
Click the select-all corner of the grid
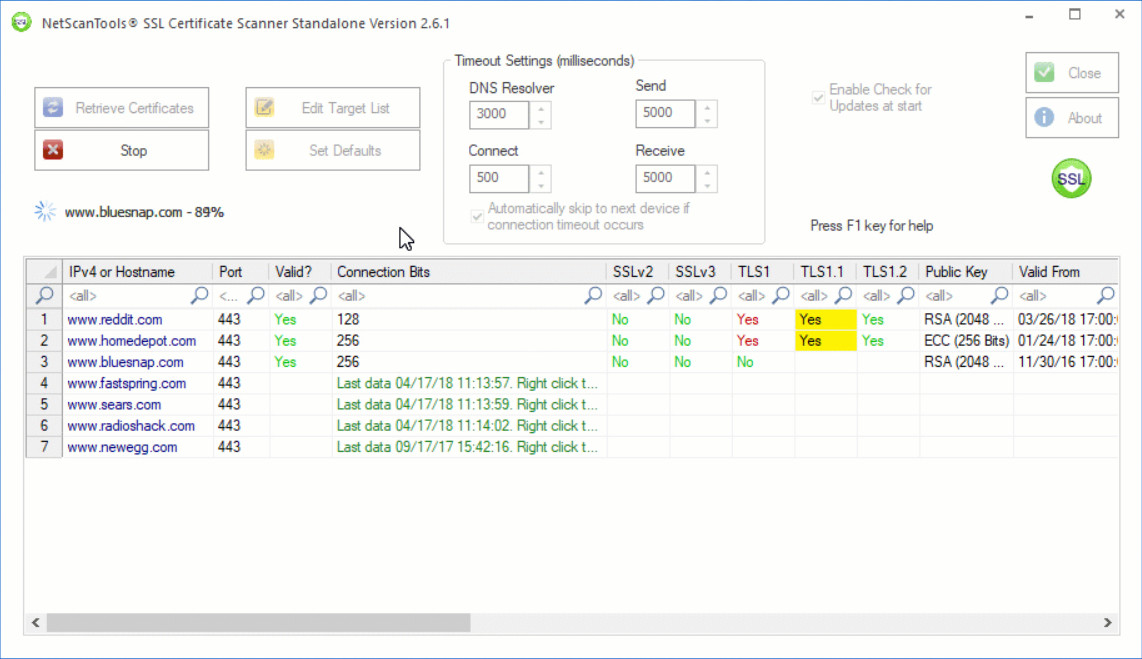pyautogui.click(x=44, y=272)
